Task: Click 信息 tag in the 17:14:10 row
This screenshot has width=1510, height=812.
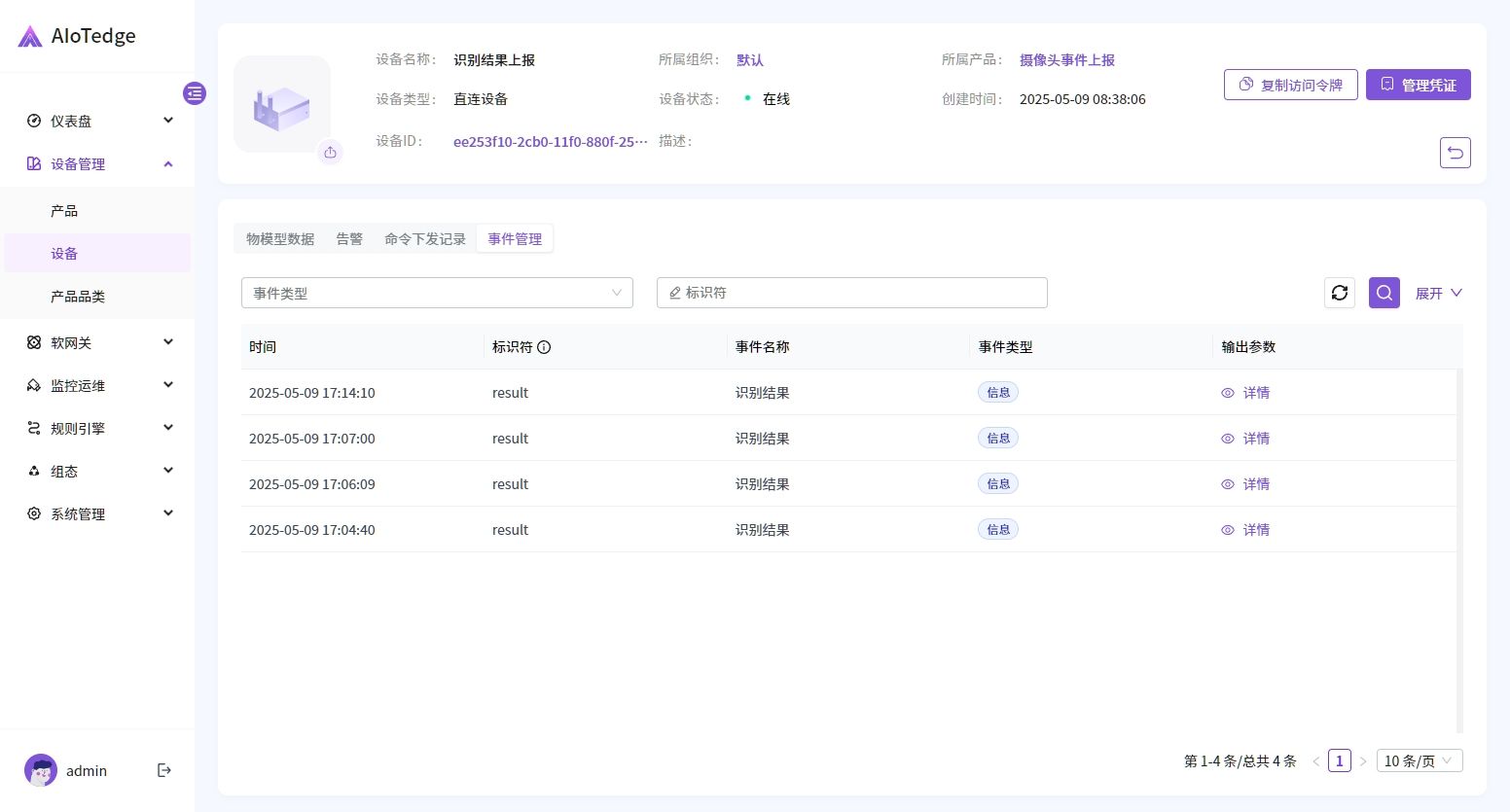Action: pos(998,393)
